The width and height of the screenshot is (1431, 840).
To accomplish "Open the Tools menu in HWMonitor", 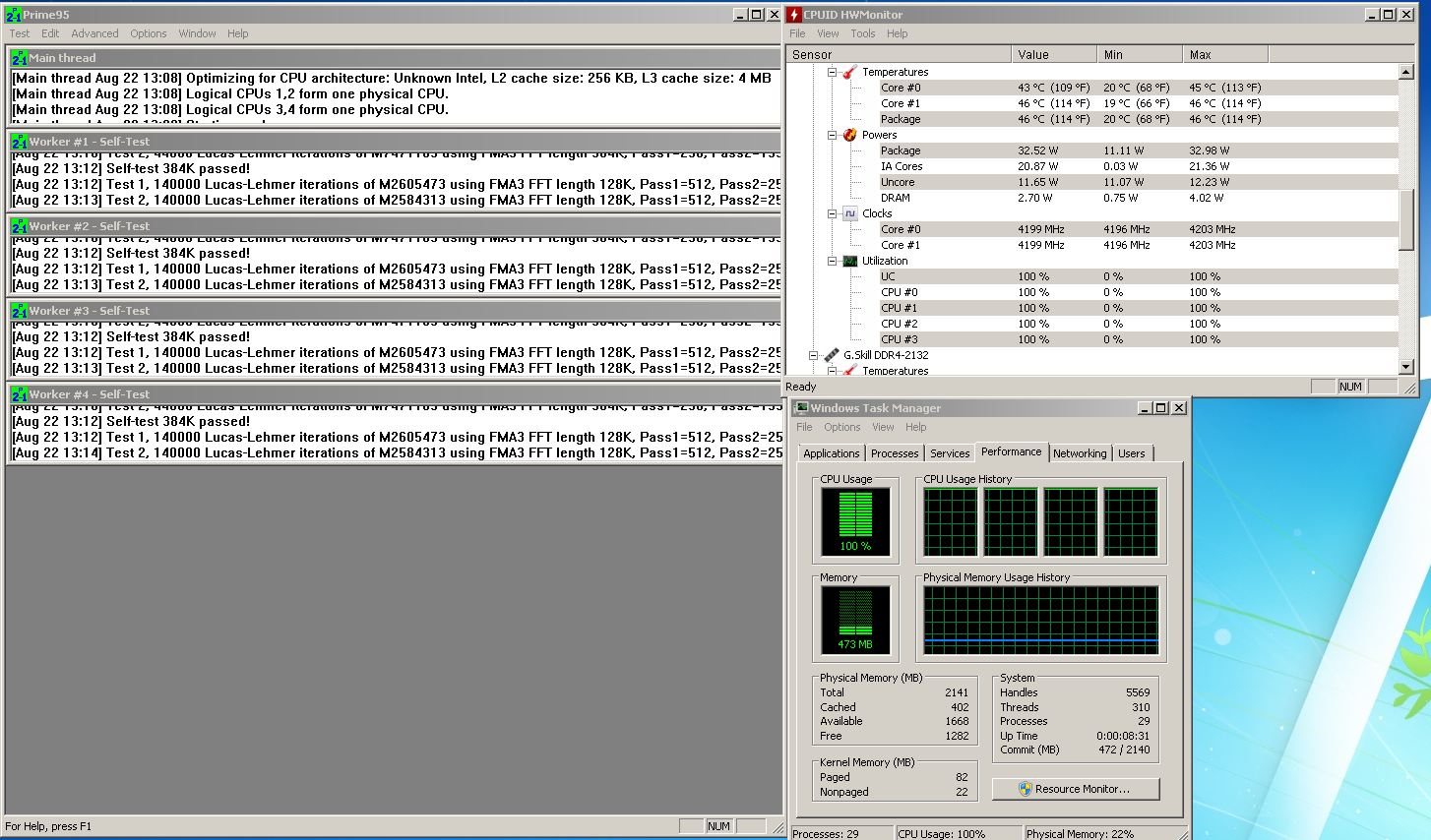I will pos(863,33).
